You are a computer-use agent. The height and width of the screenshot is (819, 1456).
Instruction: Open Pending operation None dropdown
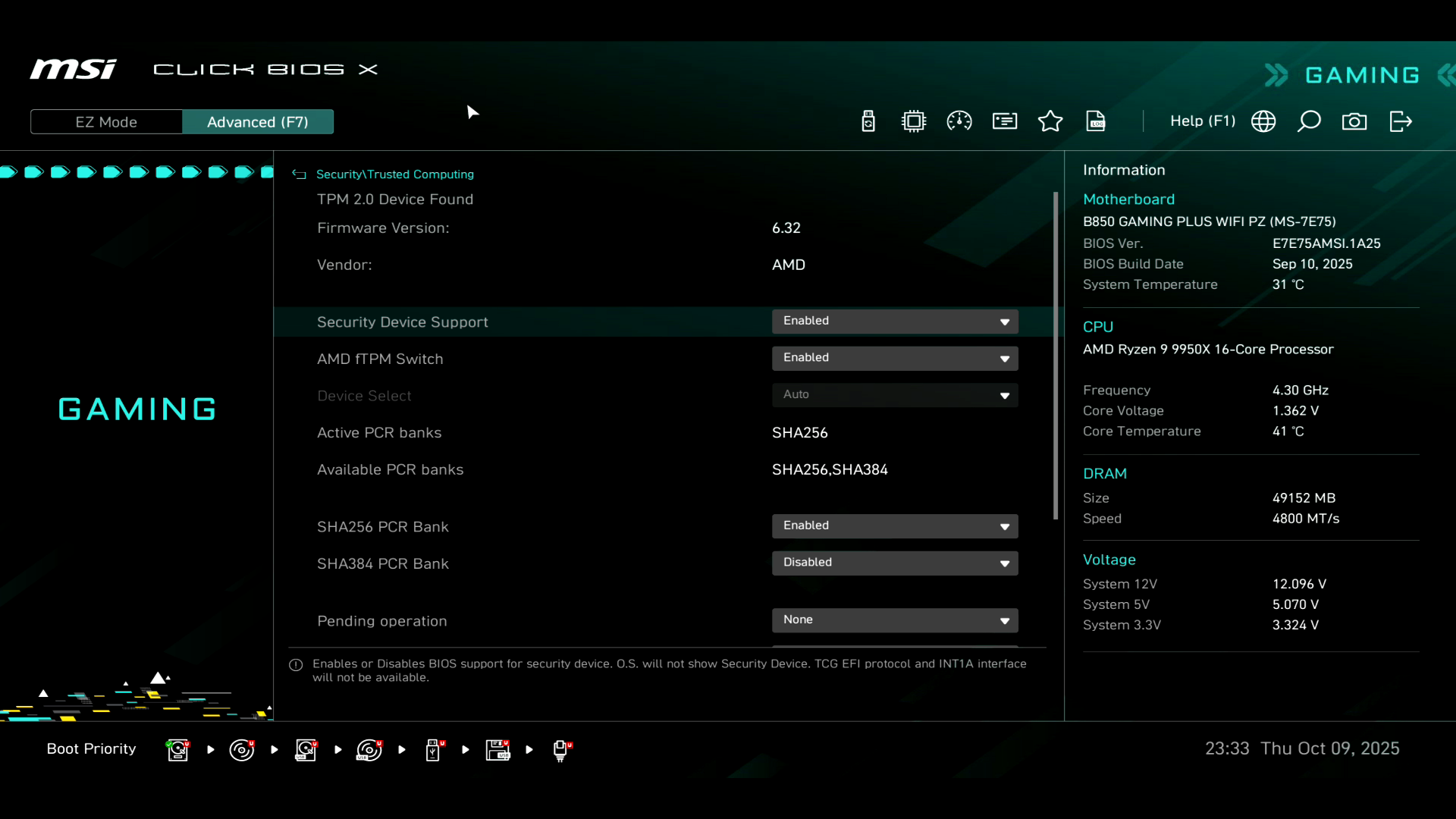point(895,620)
